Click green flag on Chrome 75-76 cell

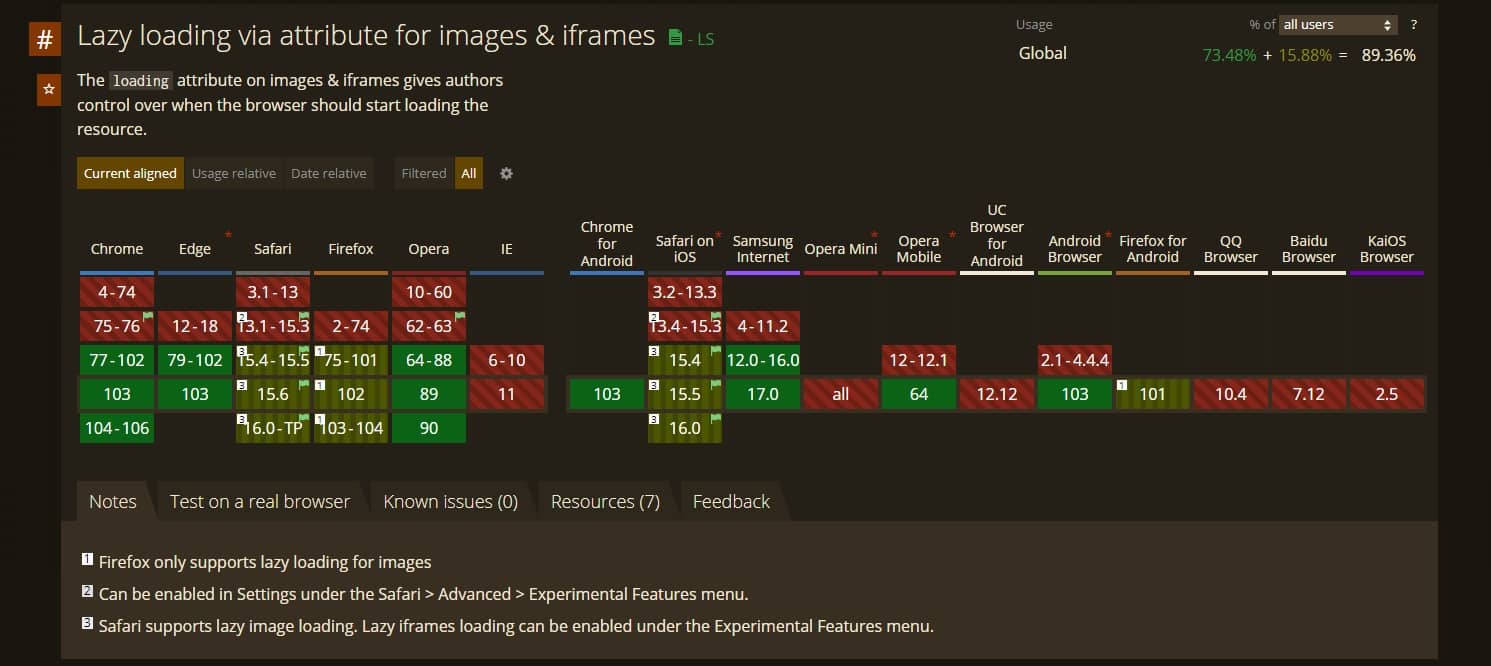[147, 317]
